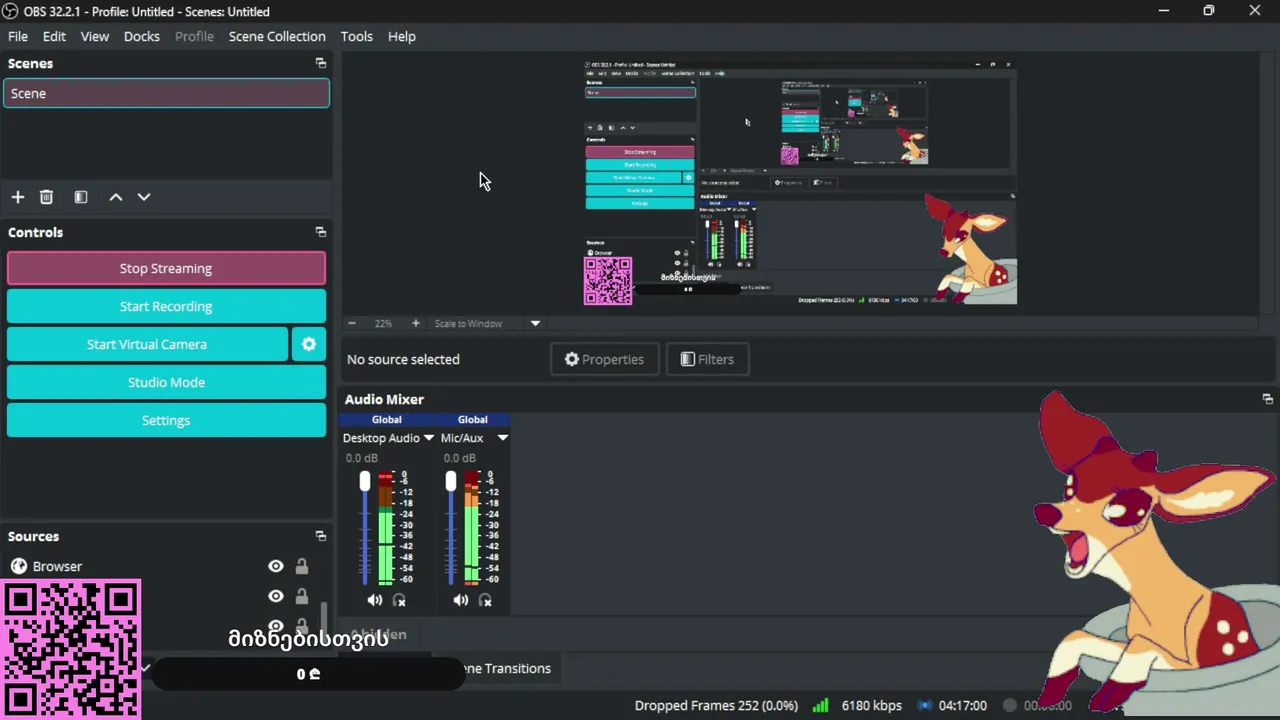Click the 22% preview zoom value

tap(383, 323)
